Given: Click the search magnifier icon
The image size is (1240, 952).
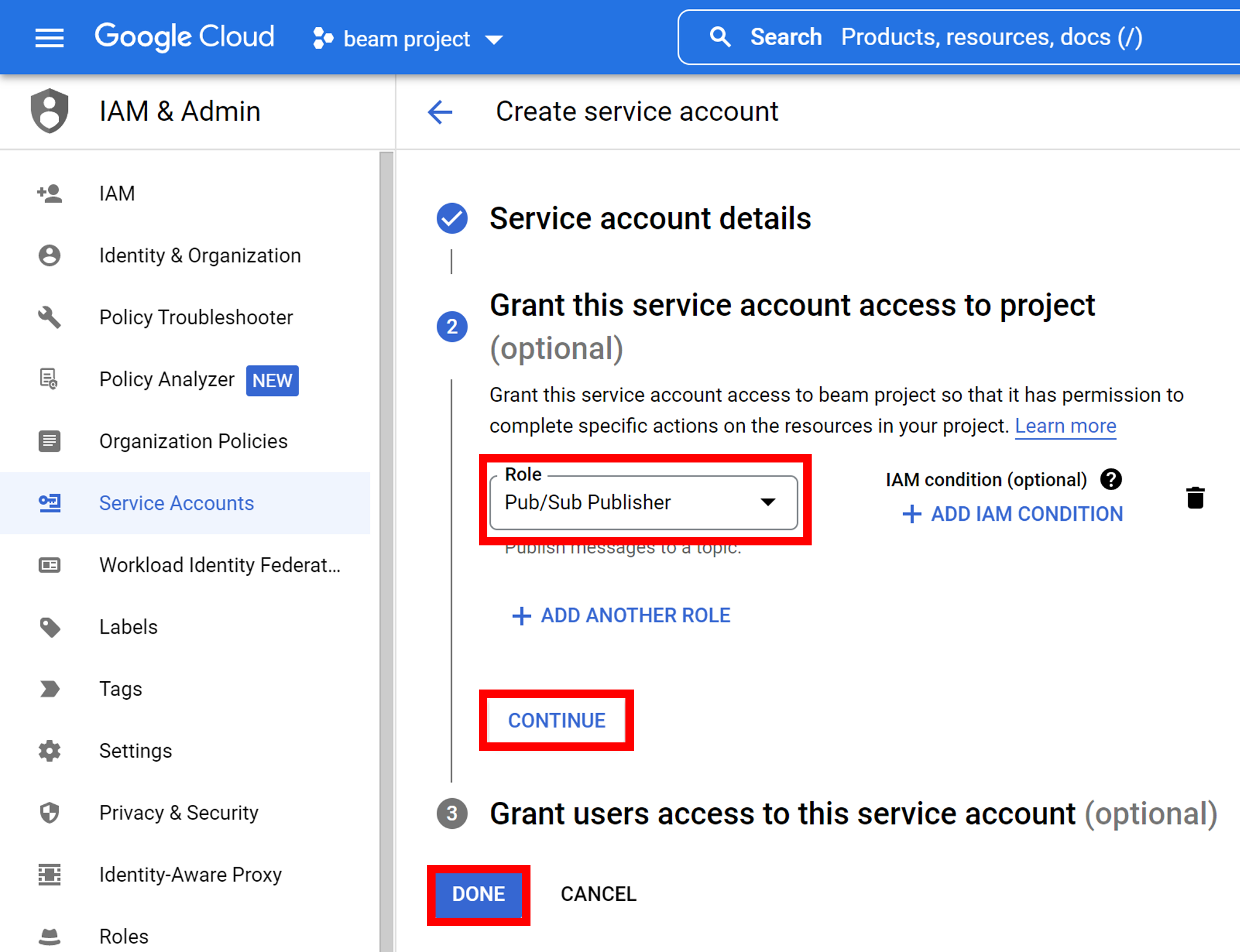Looking at the screenshot, I should pos(720,37).
